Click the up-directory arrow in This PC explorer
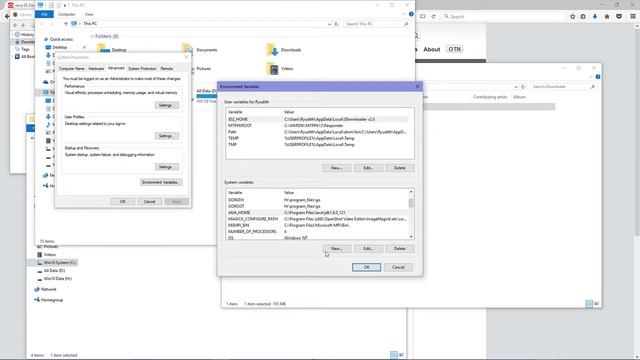The width and height of the screenshot is (640, 360). coord(66,24)
